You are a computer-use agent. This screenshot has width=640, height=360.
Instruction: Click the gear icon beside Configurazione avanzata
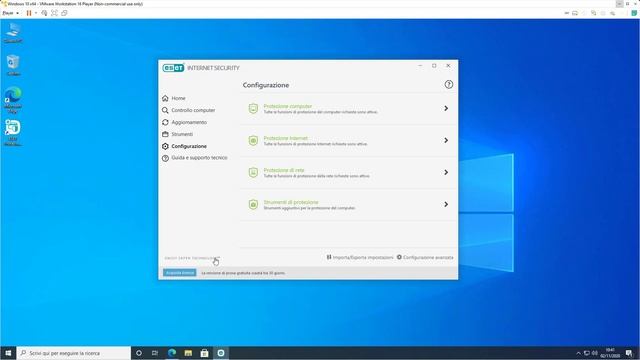tap(399, 257)
